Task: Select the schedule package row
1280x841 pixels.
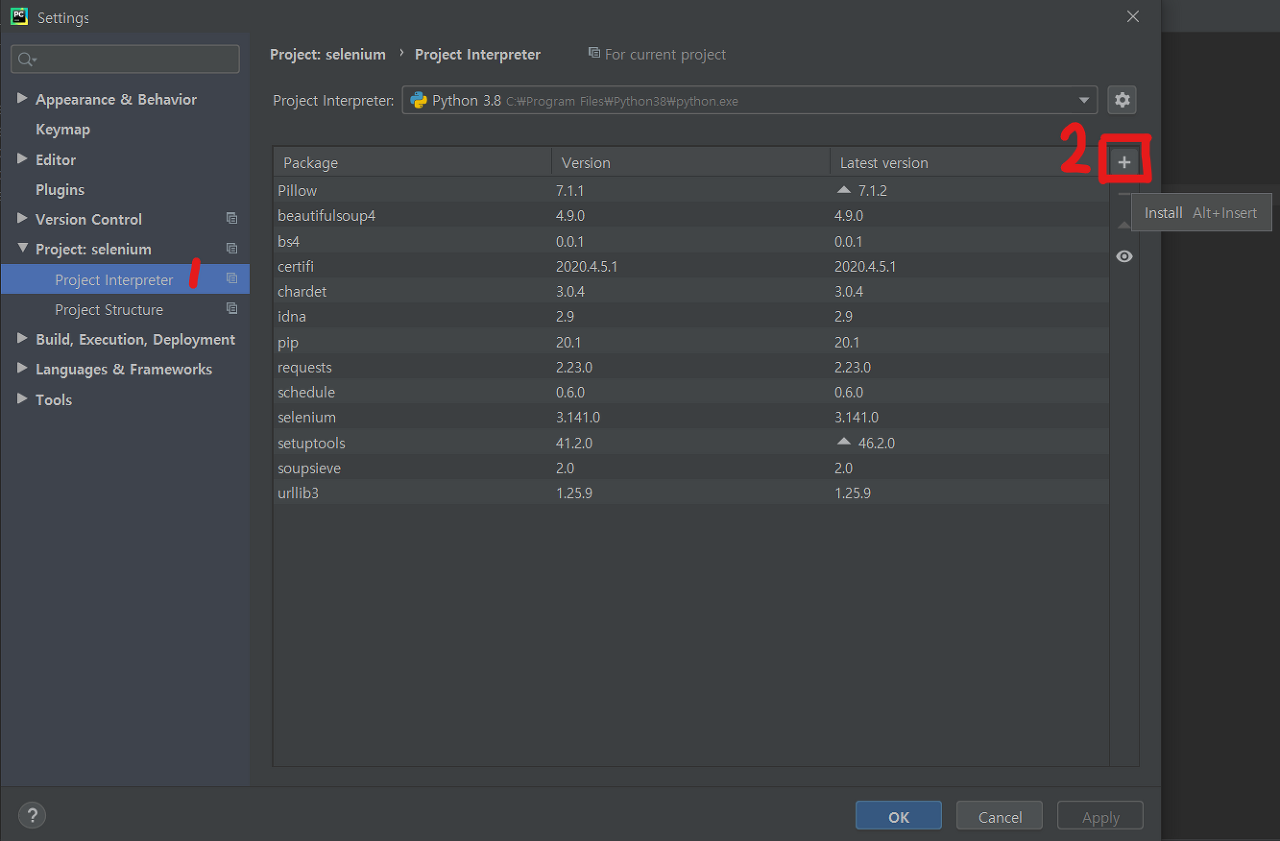Action: [x=691, y=392]
